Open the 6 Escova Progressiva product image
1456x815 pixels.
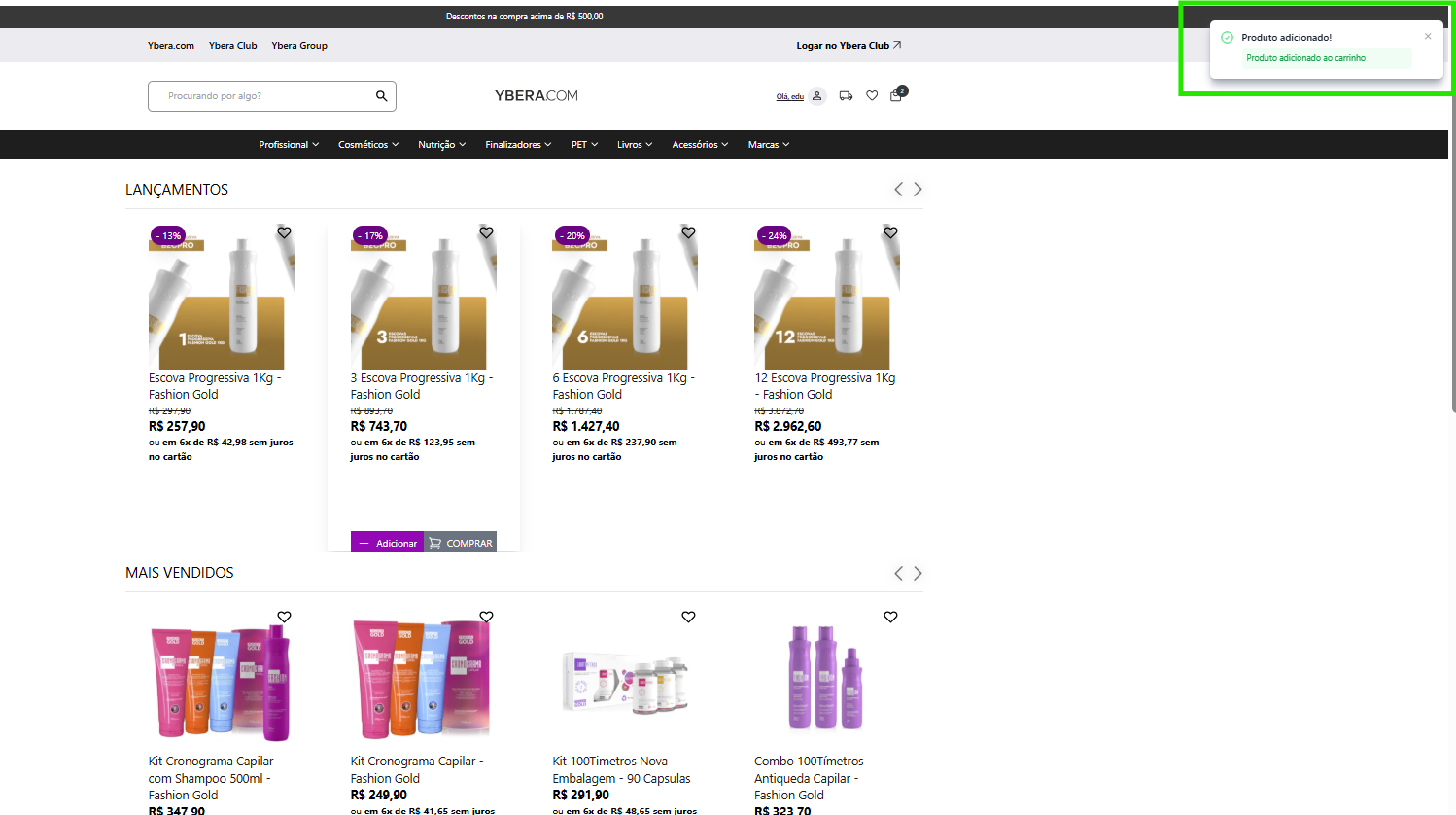pyautogui.click(x=625, y=298)
